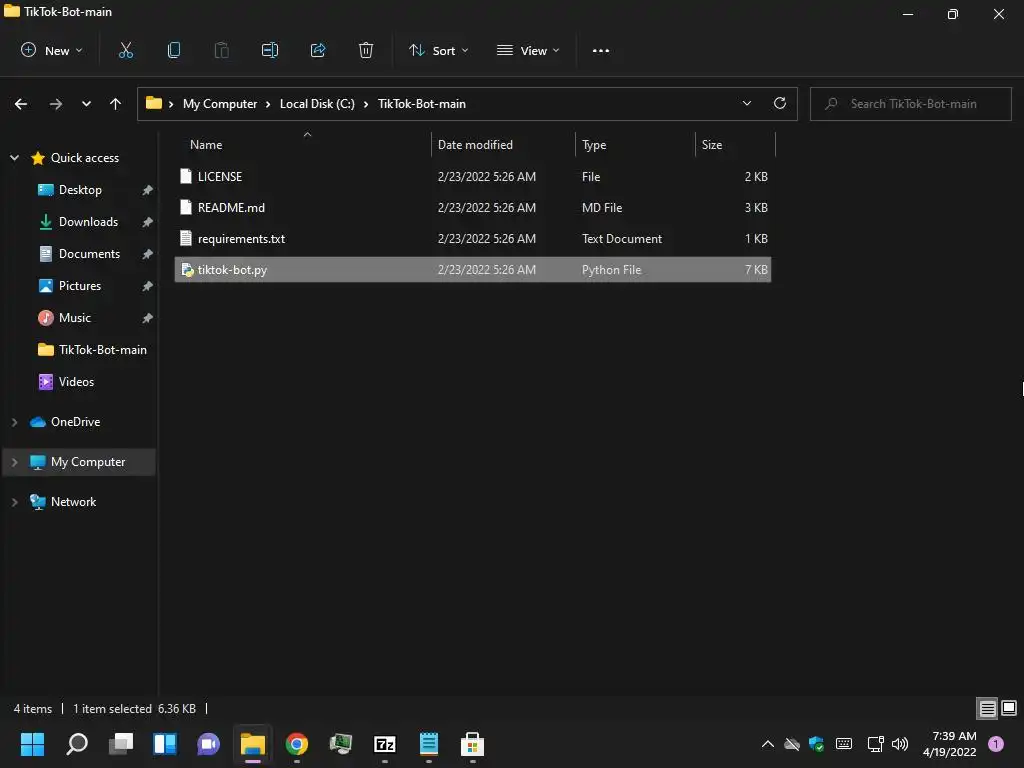Click the Delete trash can icon
The width and height of the screenshot is (1024, 768).
[x=366, y=50]
